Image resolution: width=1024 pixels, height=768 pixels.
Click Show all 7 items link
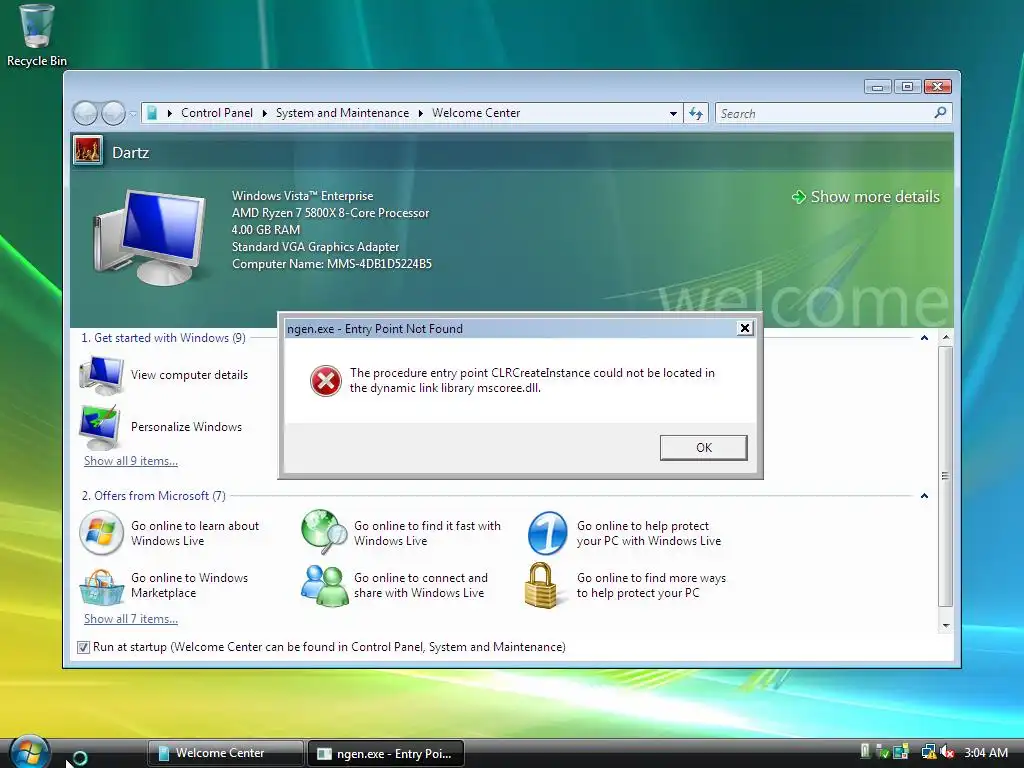pyautogui.click(x=131, y=619)
